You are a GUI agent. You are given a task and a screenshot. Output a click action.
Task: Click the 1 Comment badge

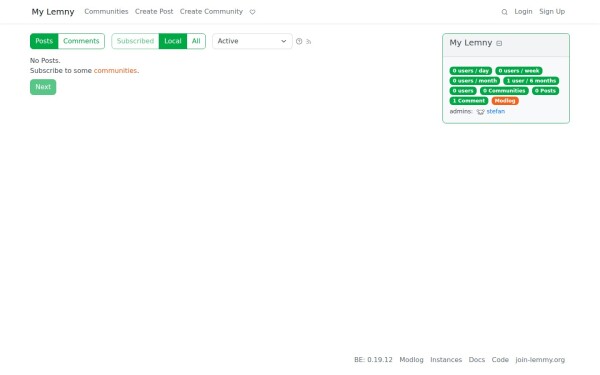[x=469, y=101]
